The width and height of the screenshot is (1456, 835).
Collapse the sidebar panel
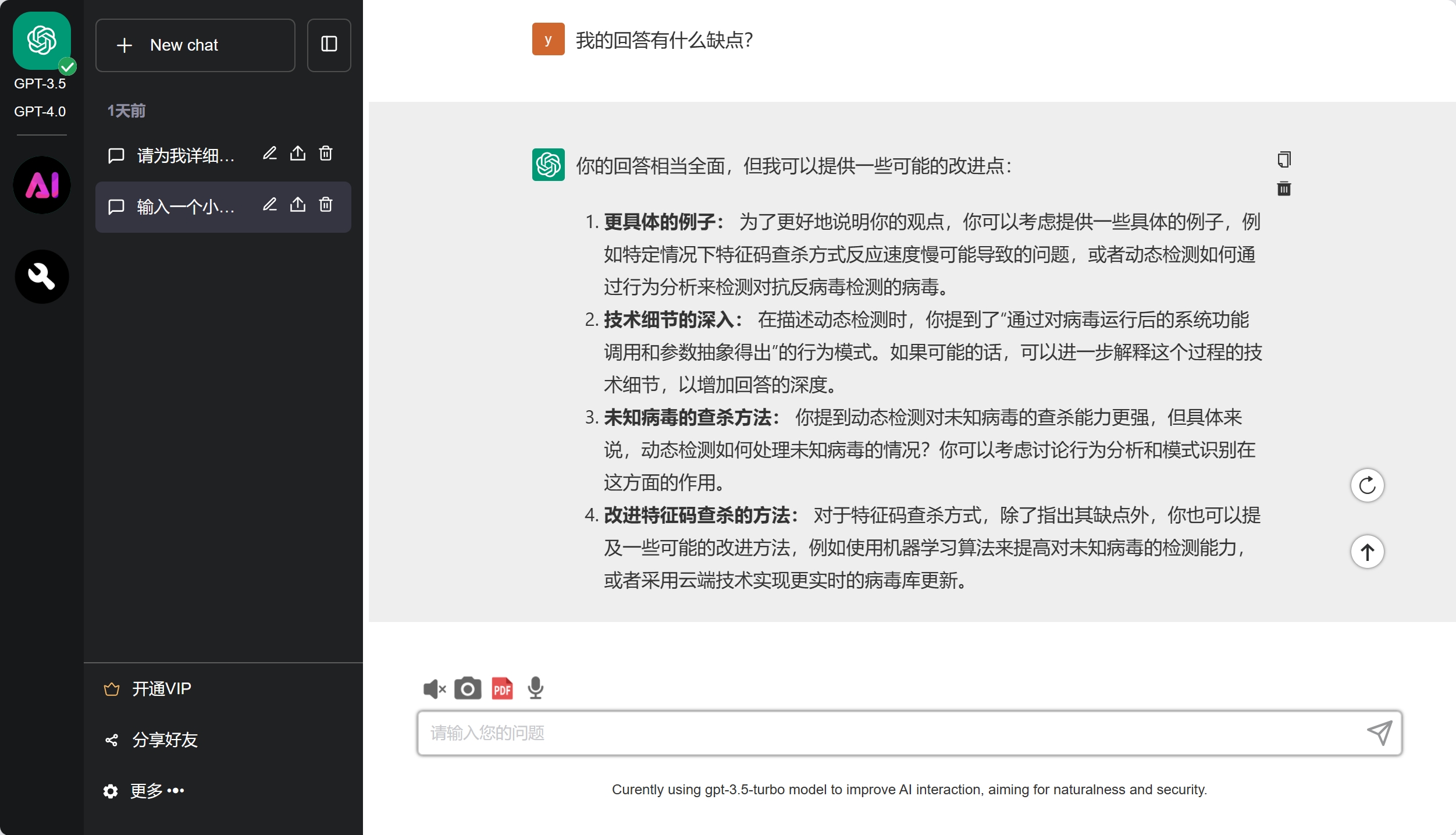pyautogui.click(x=329, y=45)
